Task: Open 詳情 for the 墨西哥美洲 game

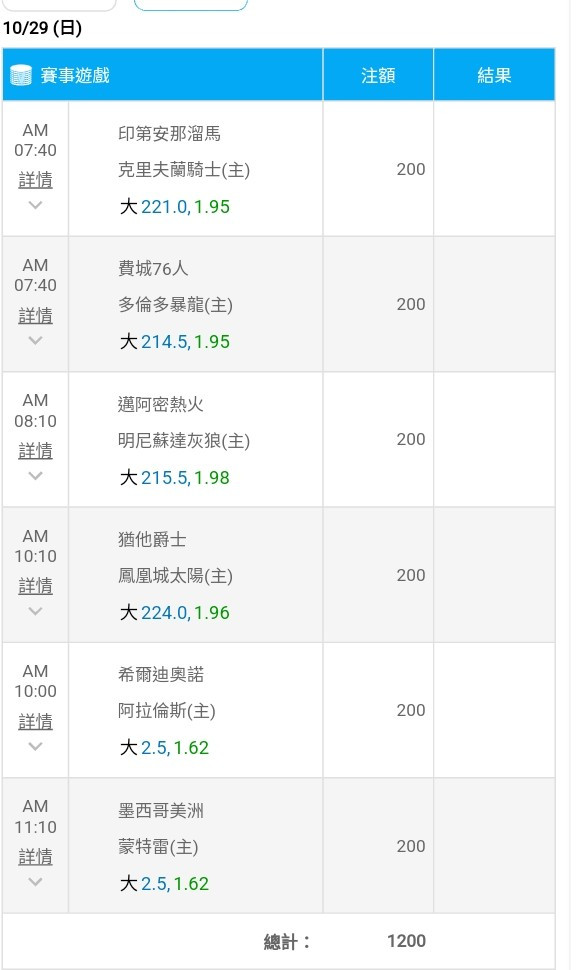Action: (x=35, y=857)
